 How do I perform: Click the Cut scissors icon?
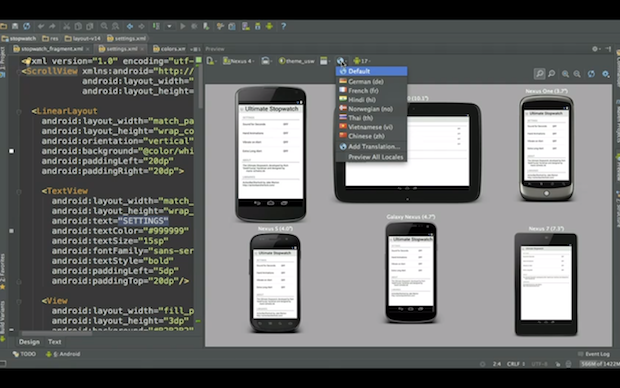pos(66,26)
